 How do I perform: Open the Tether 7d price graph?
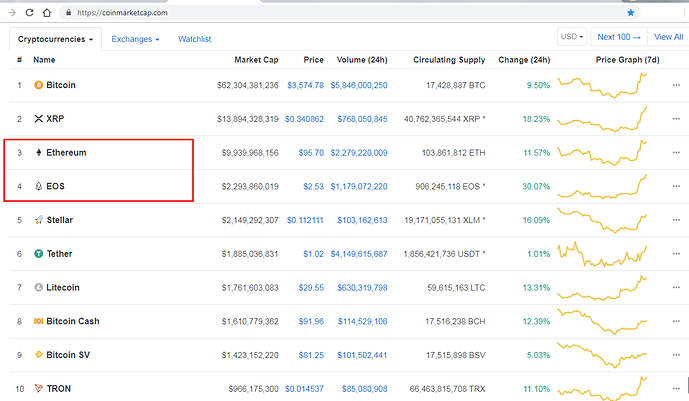click(x=602, y=254)
